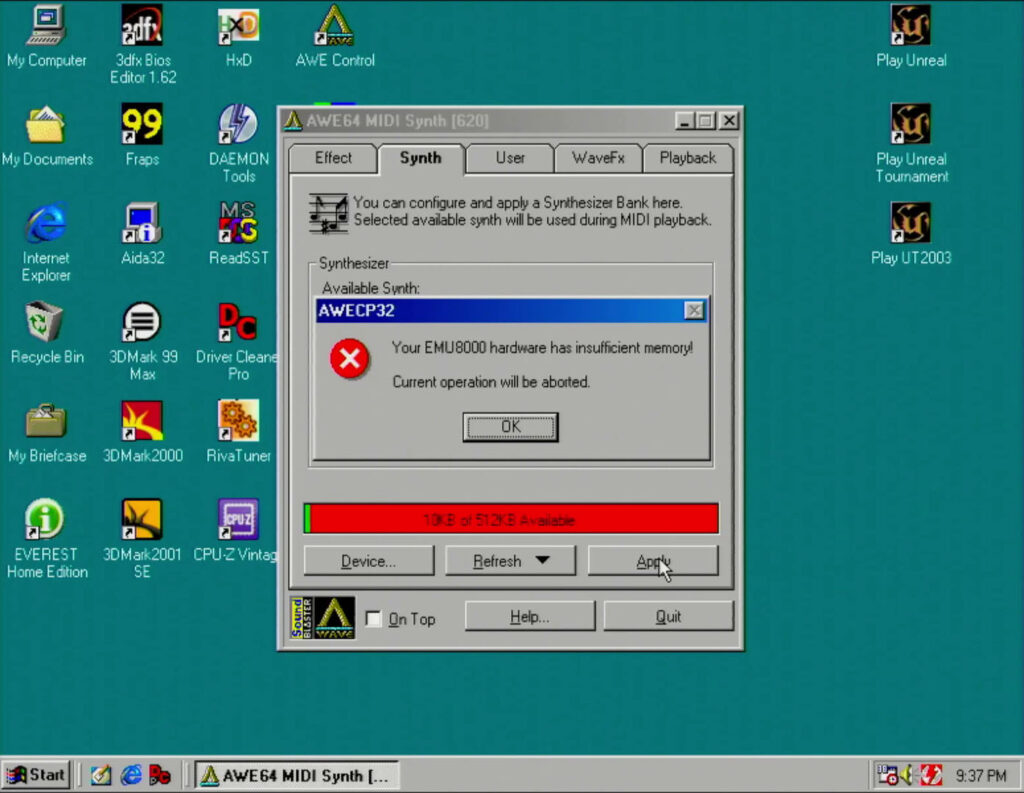This screenshot has height=793, width=1024.
Task: Select the Synth tab
Action: click(x=421, y=159)
